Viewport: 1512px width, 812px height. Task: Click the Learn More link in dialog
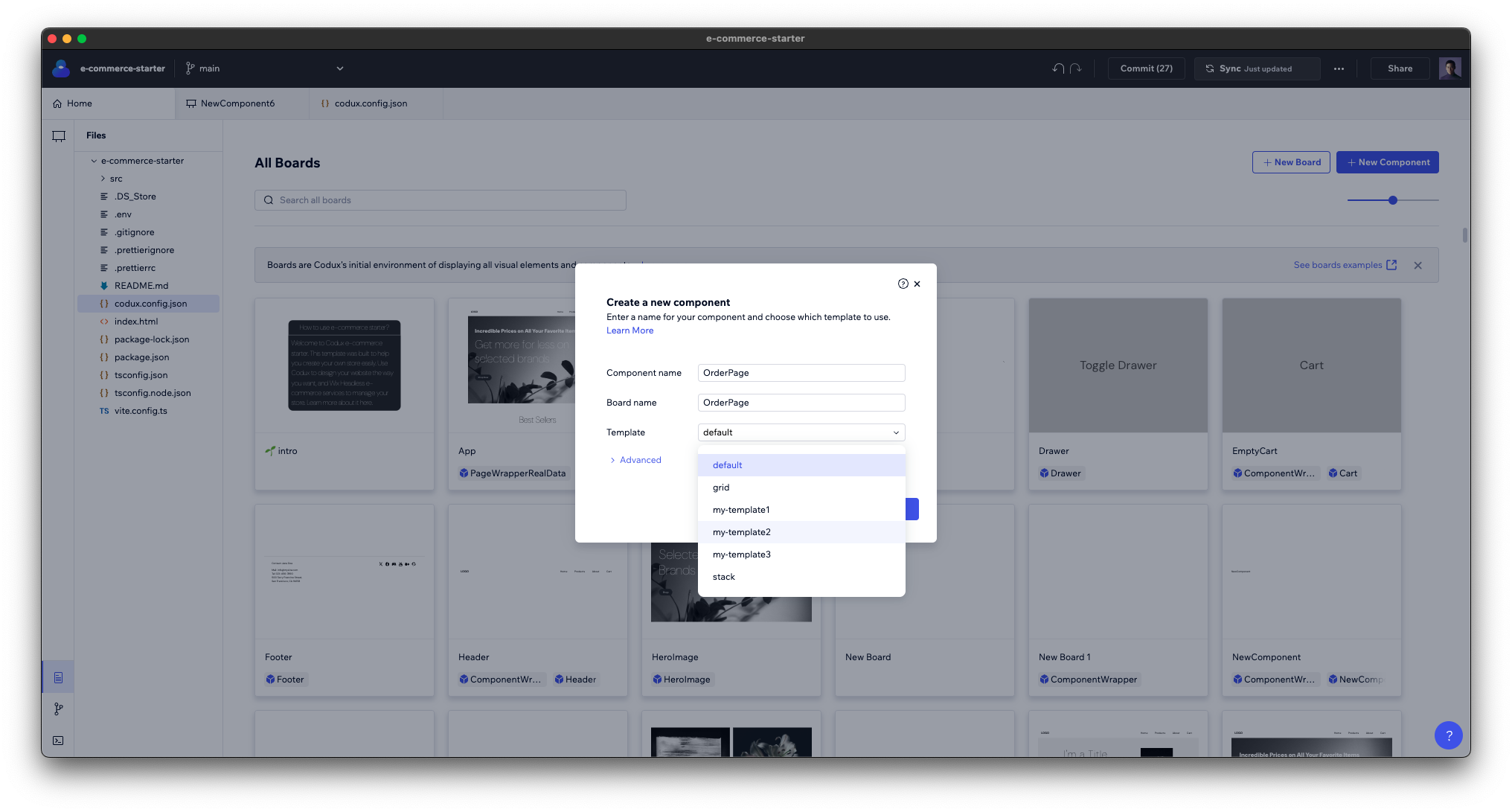pyautogui.click(x=630, y=330)
